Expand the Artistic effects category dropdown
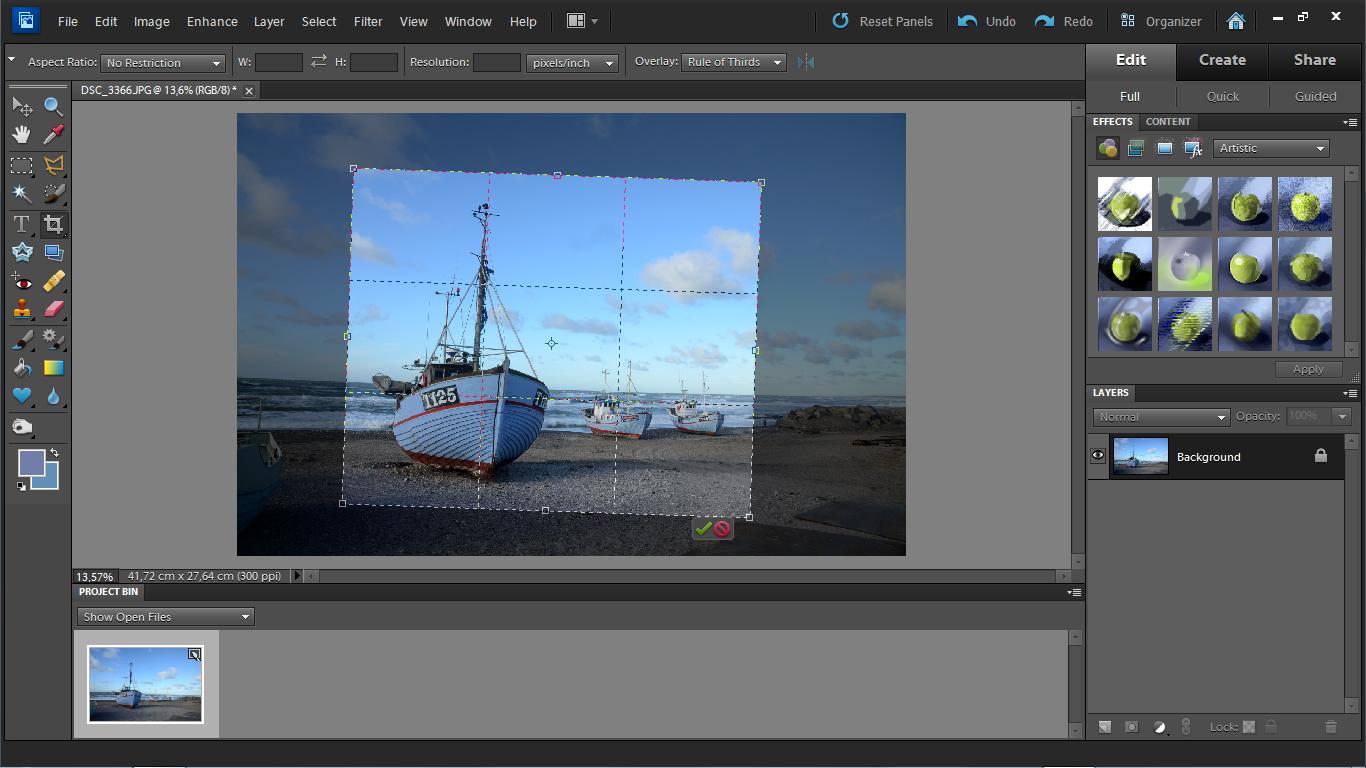The height and width of the screenshot is (768, 1366). pos(1271,148)
